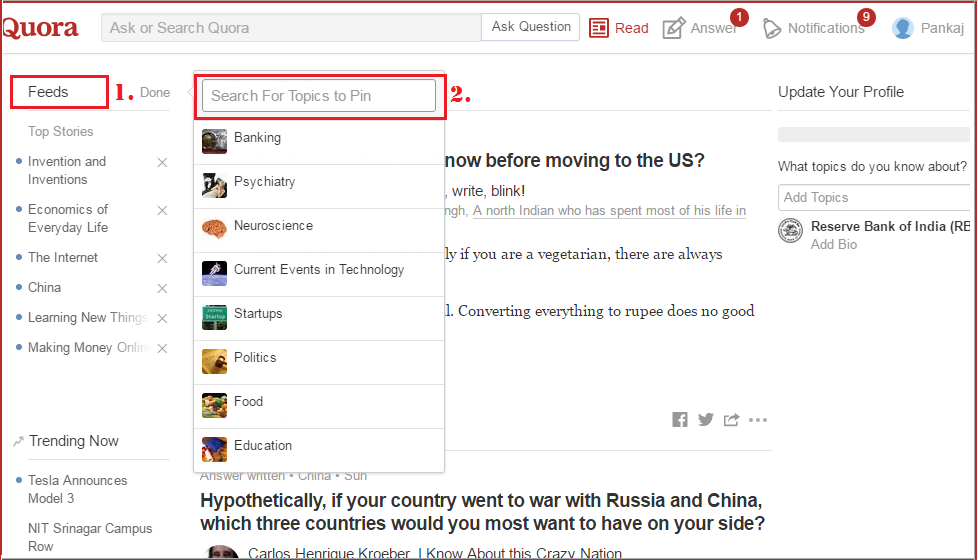978x560 pixels.
Task: Select the Banking topic thumbnail
Action: tap(214, 142)
